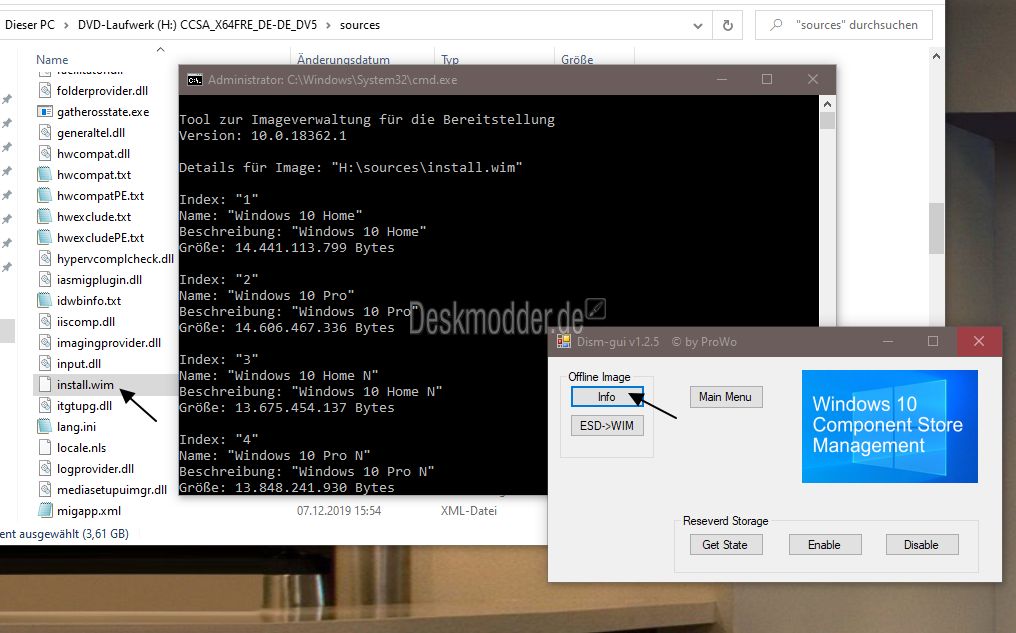Click the hwcompat.txt file icon
The height and width of the screenshot is (633, 1016).
tap(45, 174)
